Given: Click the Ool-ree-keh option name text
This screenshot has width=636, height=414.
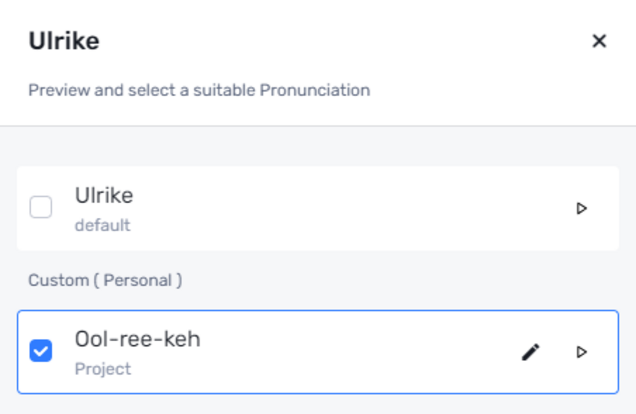Looking at the screenshot, I should (x=138, y=339).
